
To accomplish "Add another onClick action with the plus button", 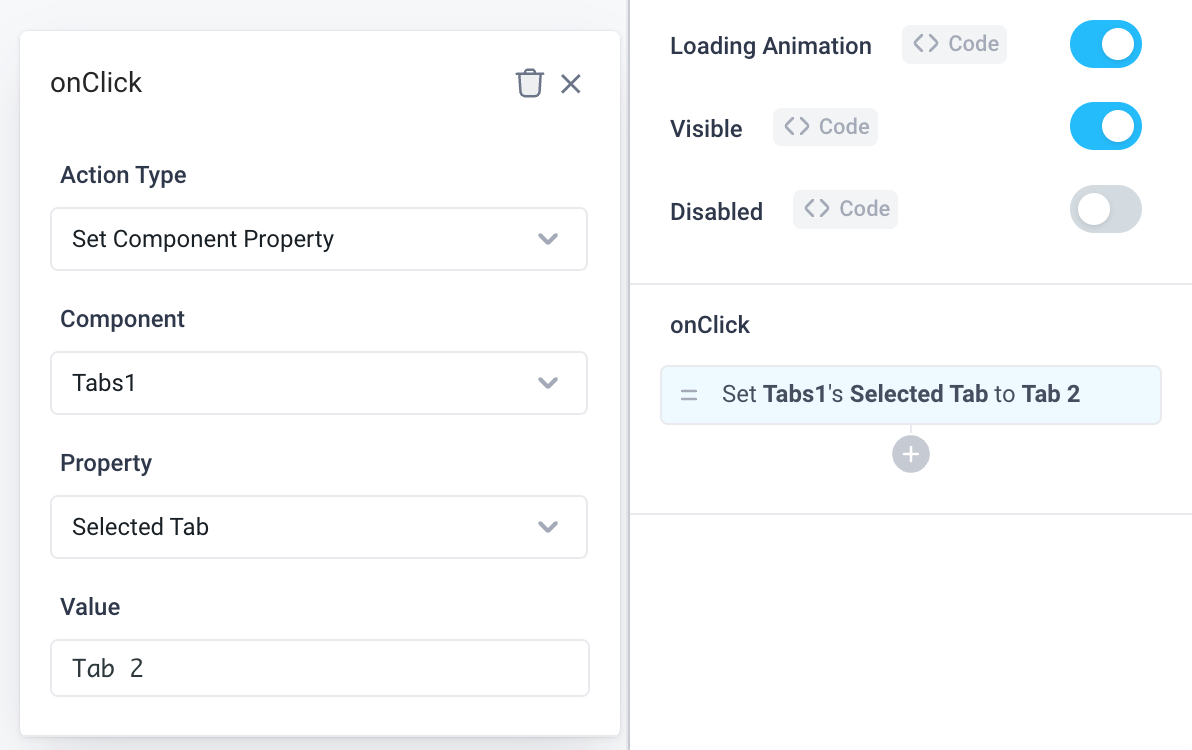I will [910, 453].
